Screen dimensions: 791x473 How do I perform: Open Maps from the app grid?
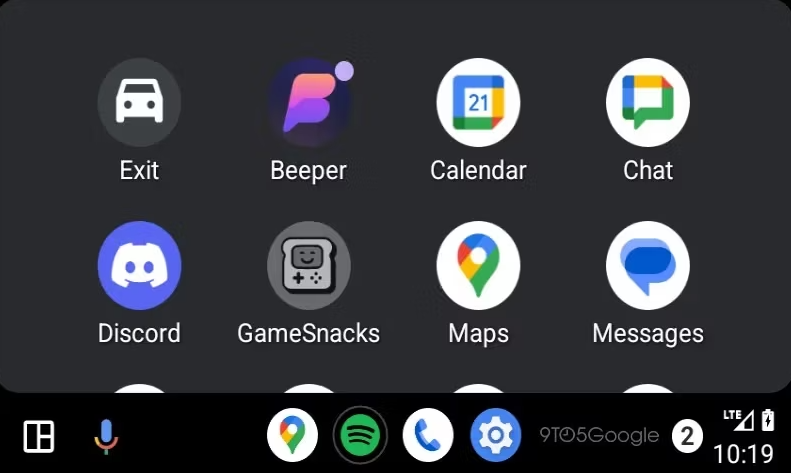click(x=478, y=265)
